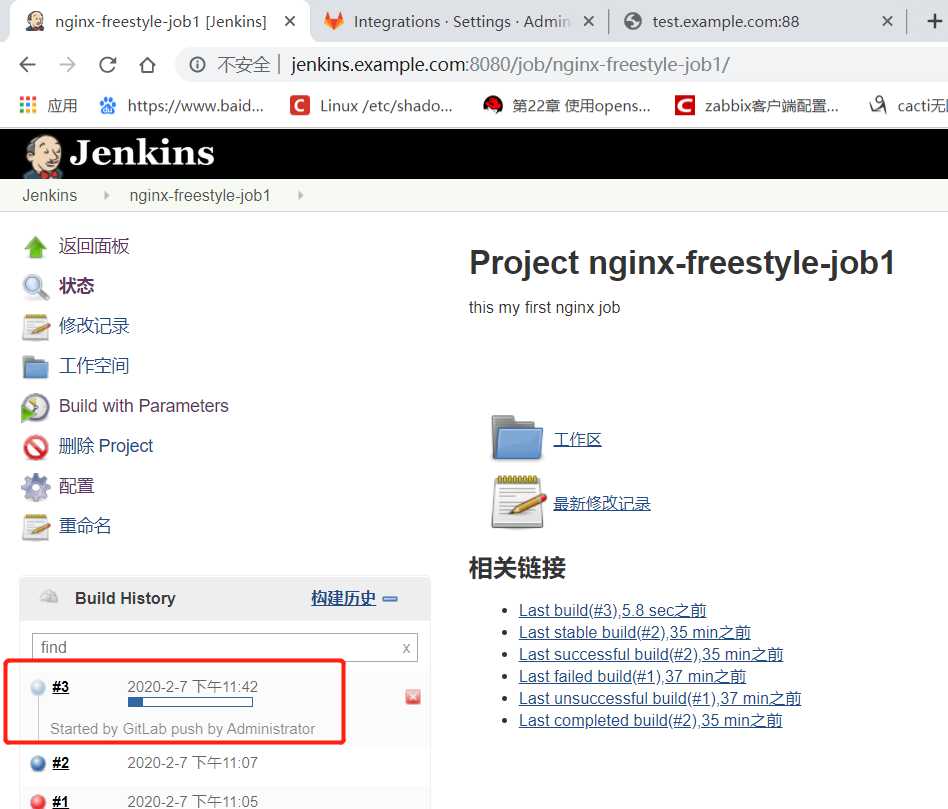The height and width of the screenshot is (809, 948).
Task: Click the blue status ball of build #2
Action: (37, 763)
